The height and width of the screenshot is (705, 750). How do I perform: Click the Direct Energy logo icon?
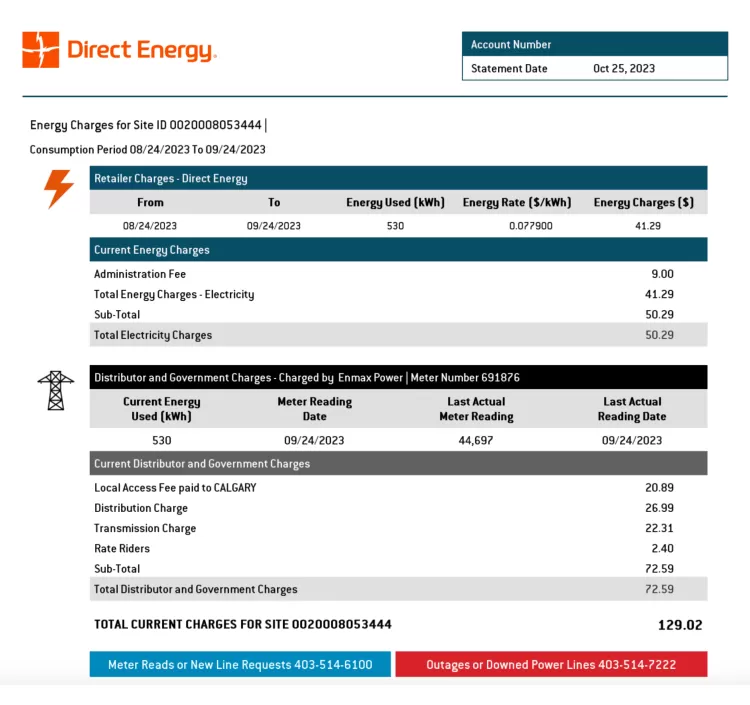point(41,50)
